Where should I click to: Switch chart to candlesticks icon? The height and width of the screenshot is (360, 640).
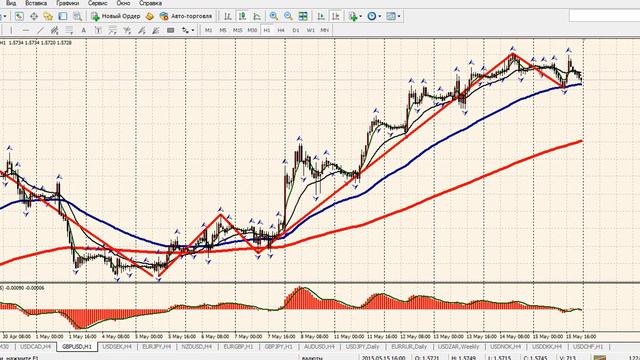click(x=242, y=16)
